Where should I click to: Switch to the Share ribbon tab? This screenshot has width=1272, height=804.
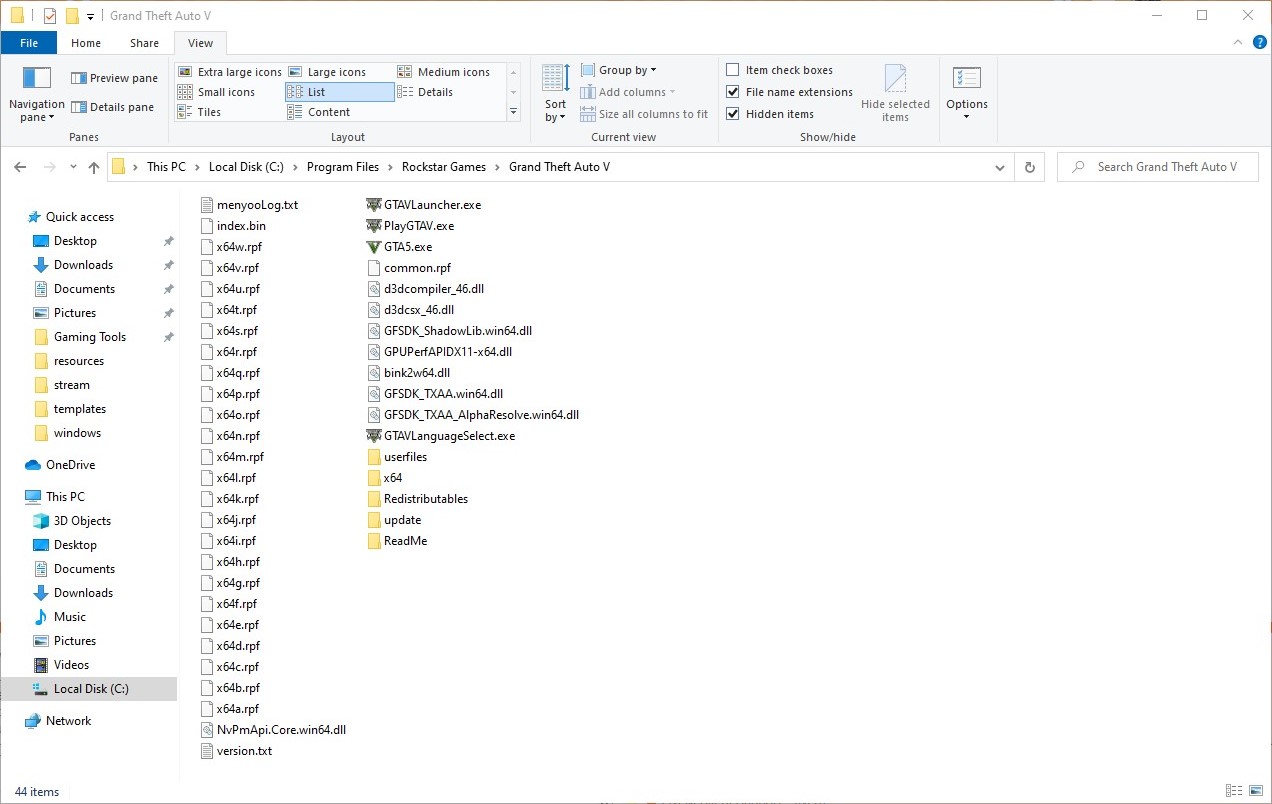(x=144, y=43)
